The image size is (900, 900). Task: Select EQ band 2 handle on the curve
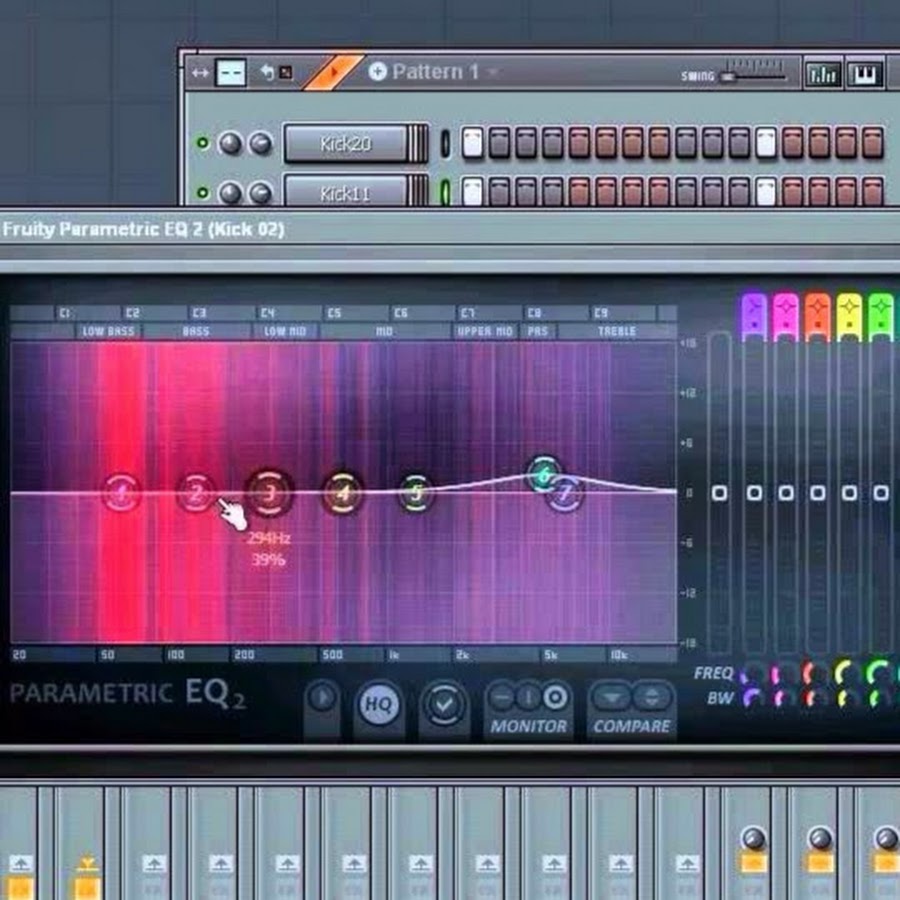pyautogui.click(x=196, y=493)
